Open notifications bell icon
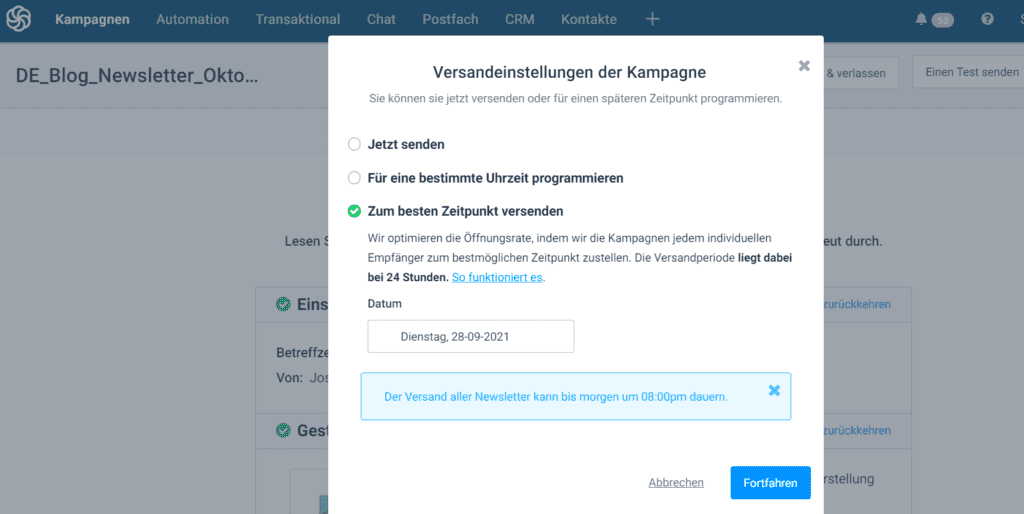The height and width of the screenshot is (514, 1024). [921, 19]
